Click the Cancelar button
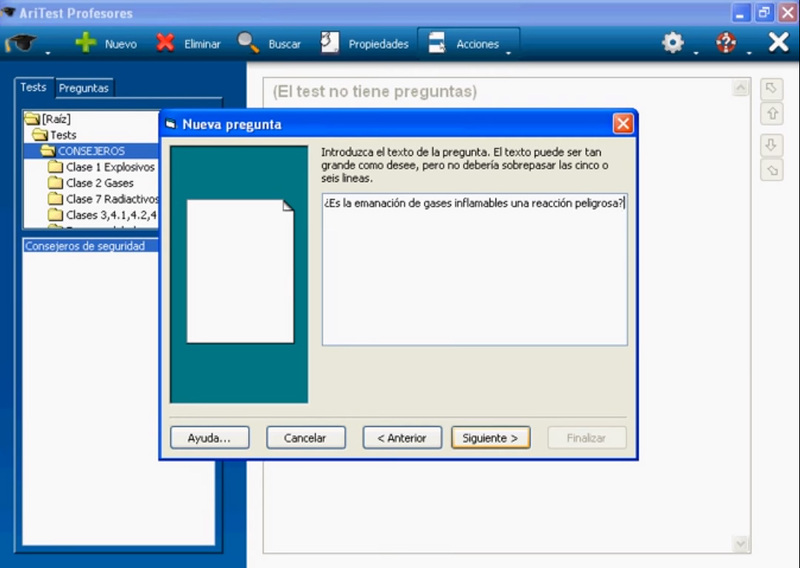The height and width of the screenshot is (568, 800). tap(306, 438)
